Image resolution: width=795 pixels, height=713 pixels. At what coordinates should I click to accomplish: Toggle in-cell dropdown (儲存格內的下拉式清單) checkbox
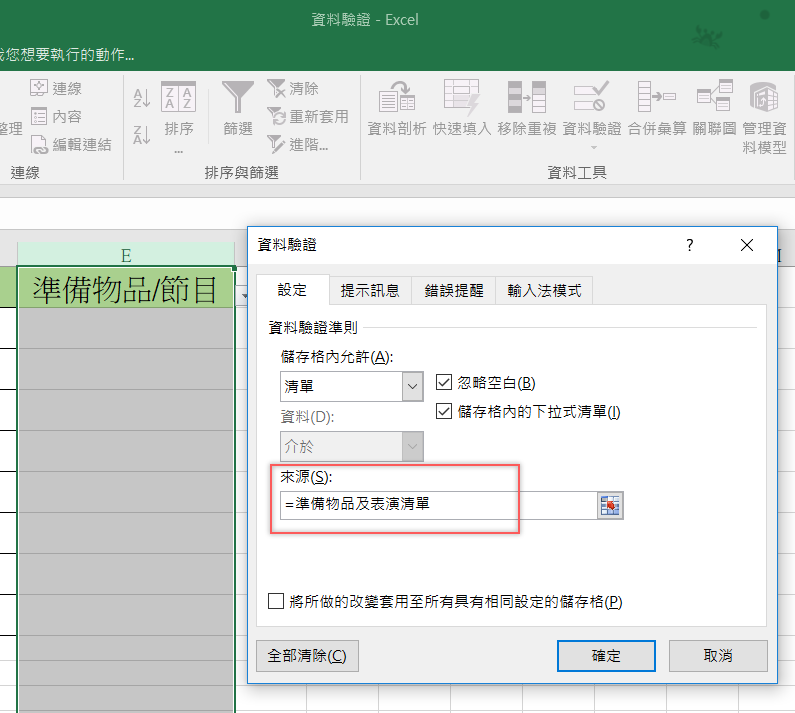[x=445, y=411]
